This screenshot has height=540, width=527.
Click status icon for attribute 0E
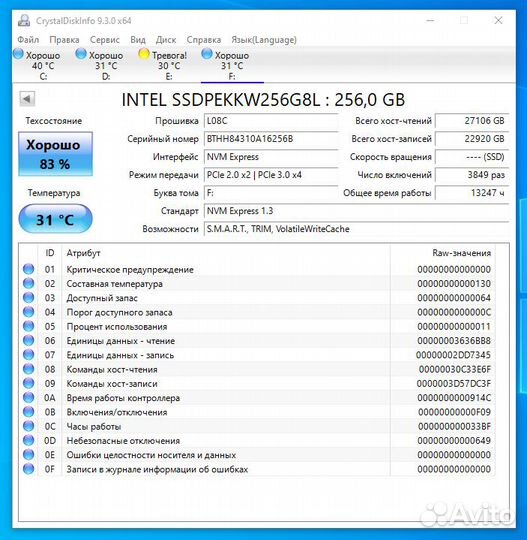click(x=29, y=455)
